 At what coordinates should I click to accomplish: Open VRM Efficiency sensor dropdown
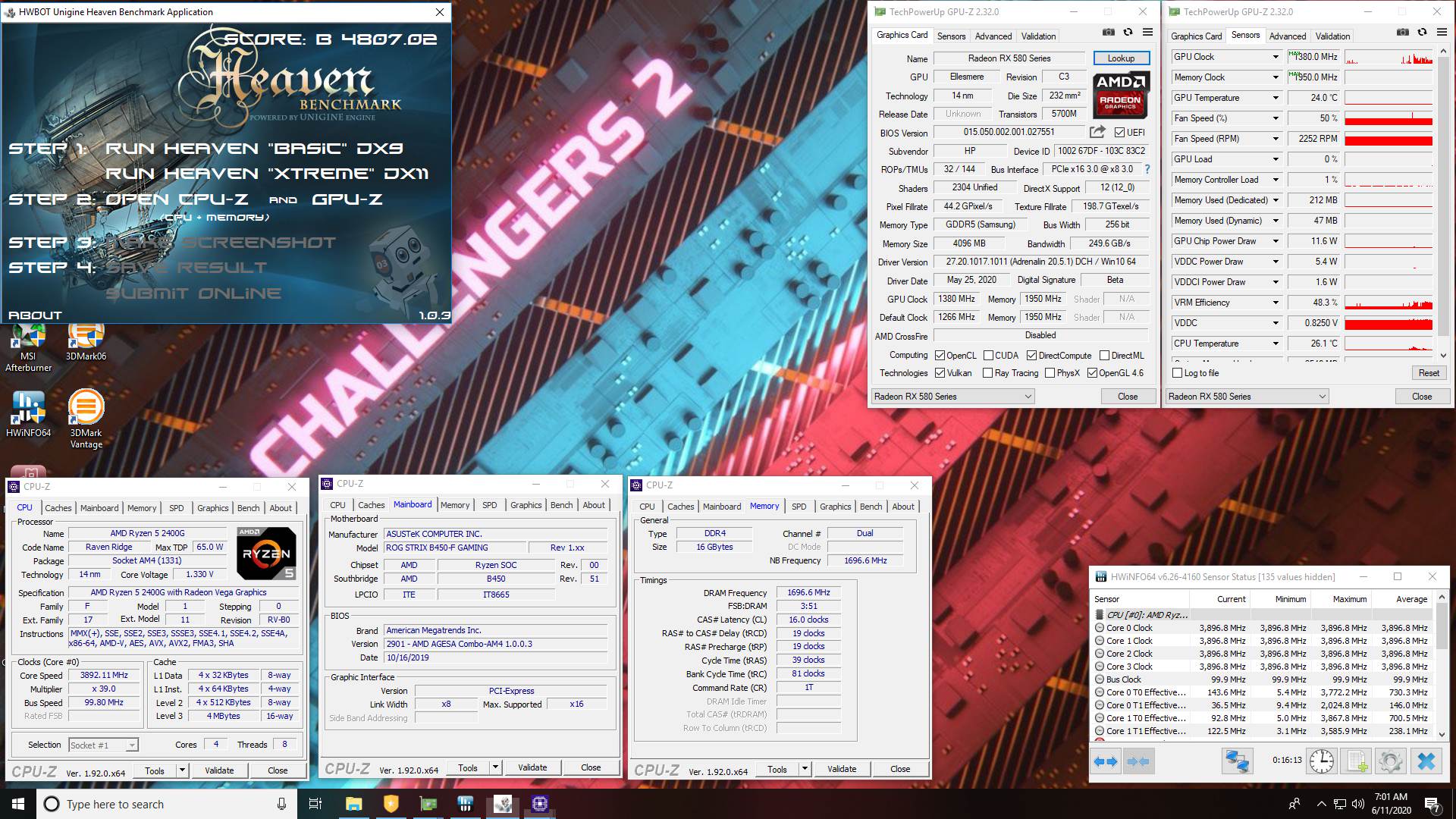1276,303
